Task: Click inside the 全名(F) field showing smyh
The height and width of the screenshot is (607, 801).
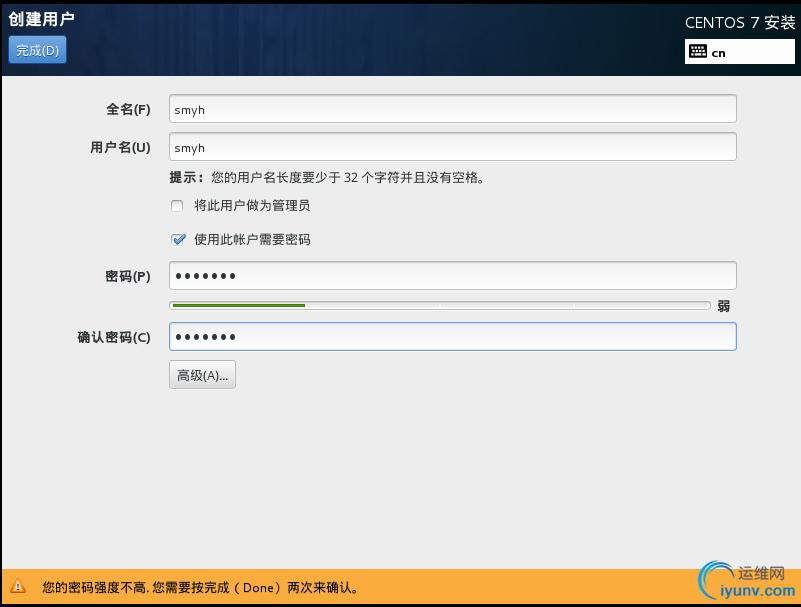Action: point(452,108)
